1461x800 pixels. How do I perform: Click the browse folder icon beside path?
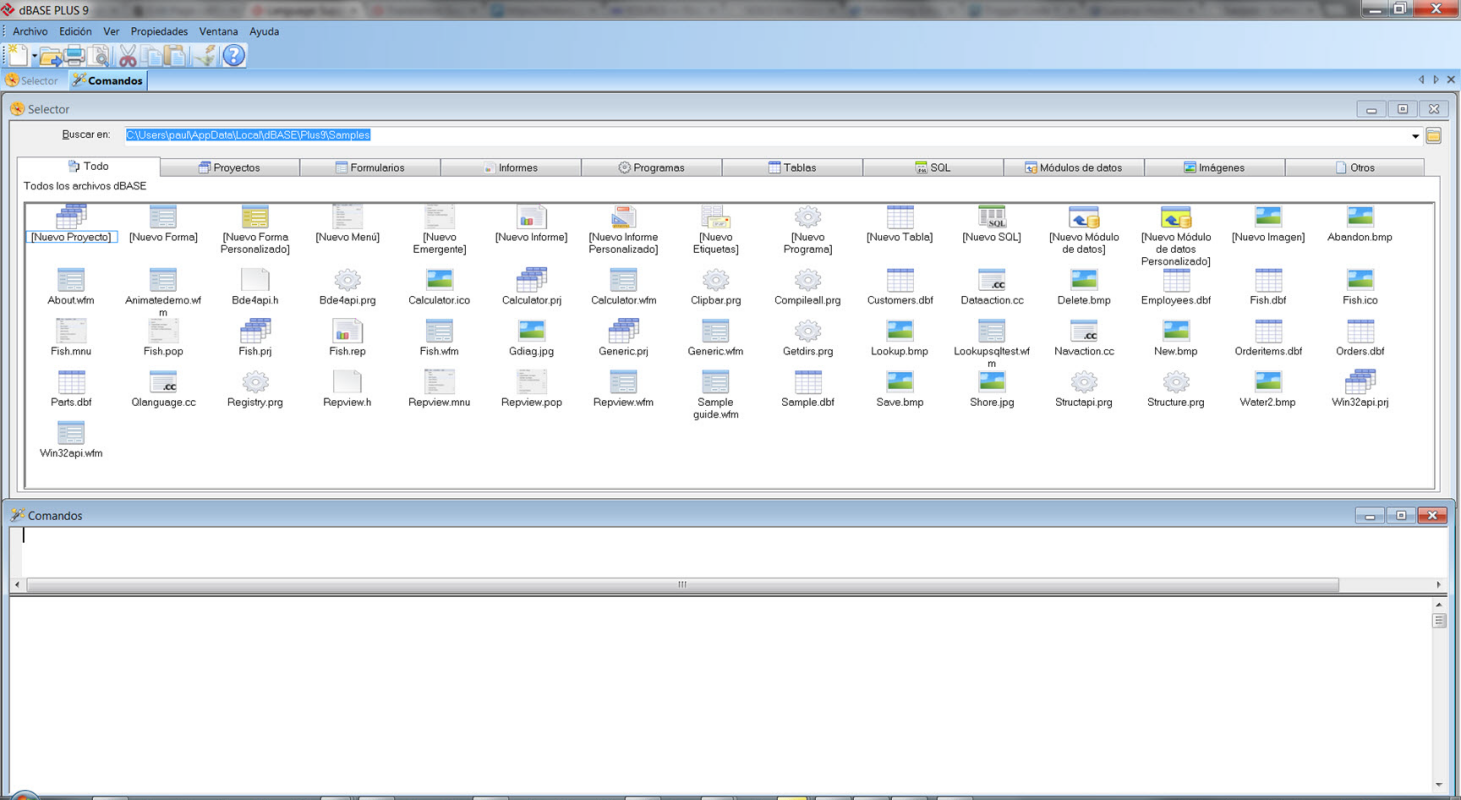point(1433,136)
